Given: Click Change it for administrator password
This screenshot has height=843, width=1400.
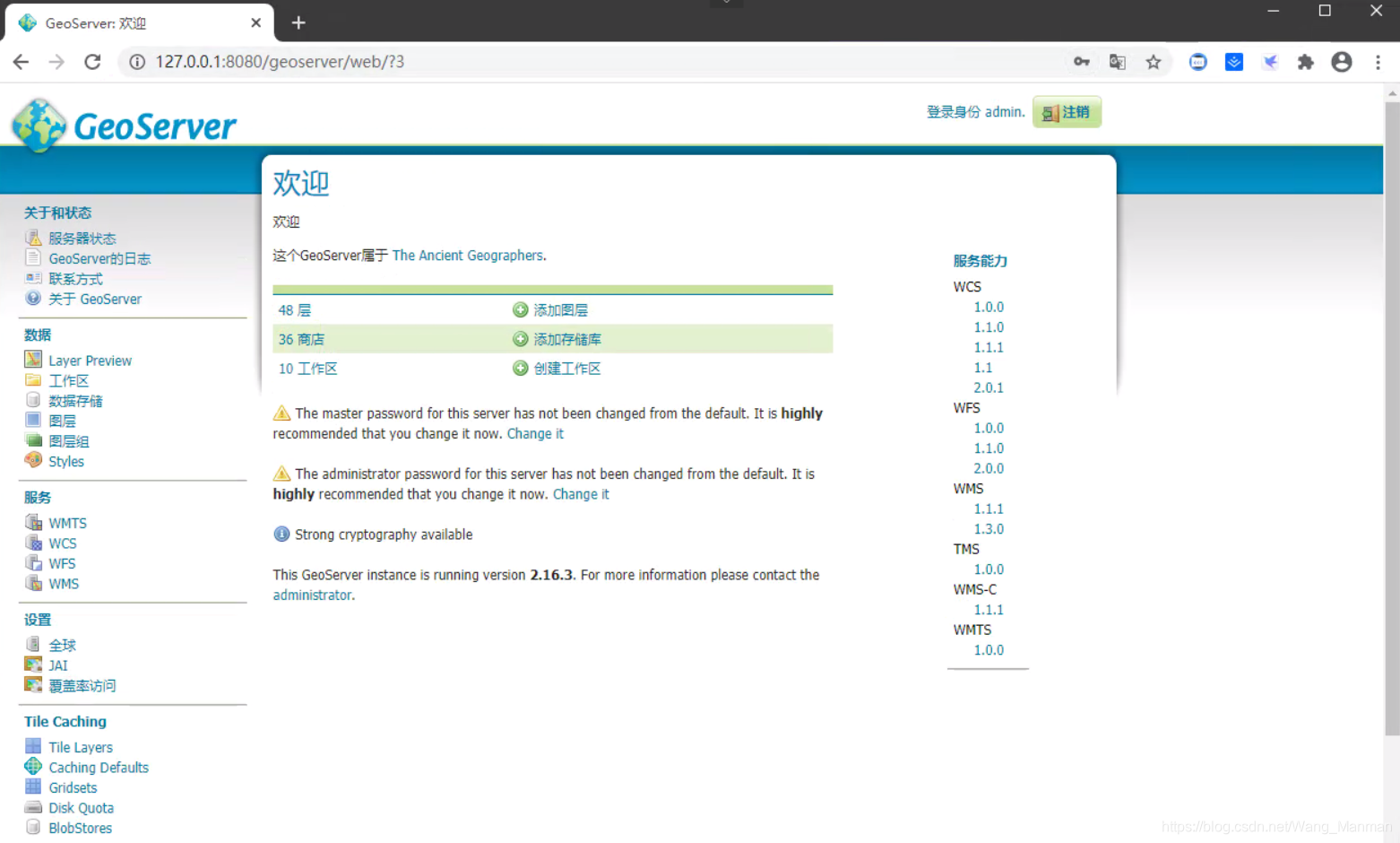Looking at the screenshot, I should pyautogui.click(x=581, y=494).
